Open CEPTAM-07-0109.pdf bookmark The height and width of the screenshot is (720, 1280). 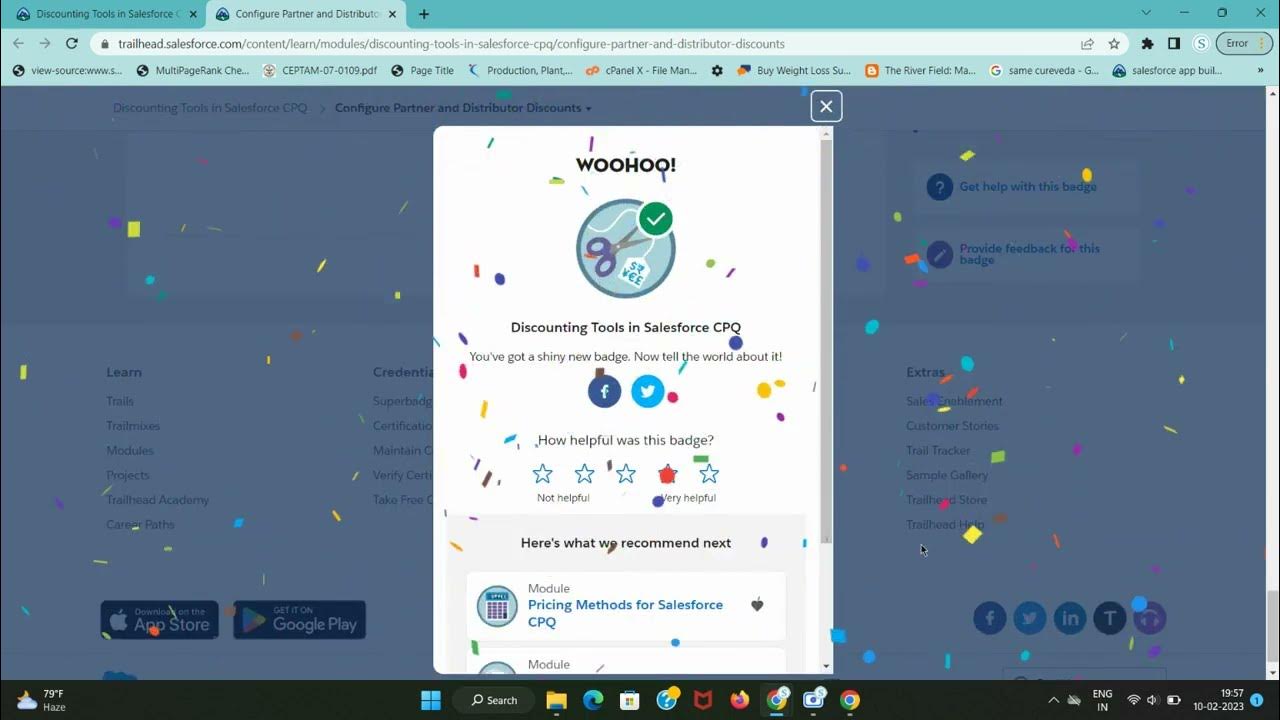tap(320, 71)
